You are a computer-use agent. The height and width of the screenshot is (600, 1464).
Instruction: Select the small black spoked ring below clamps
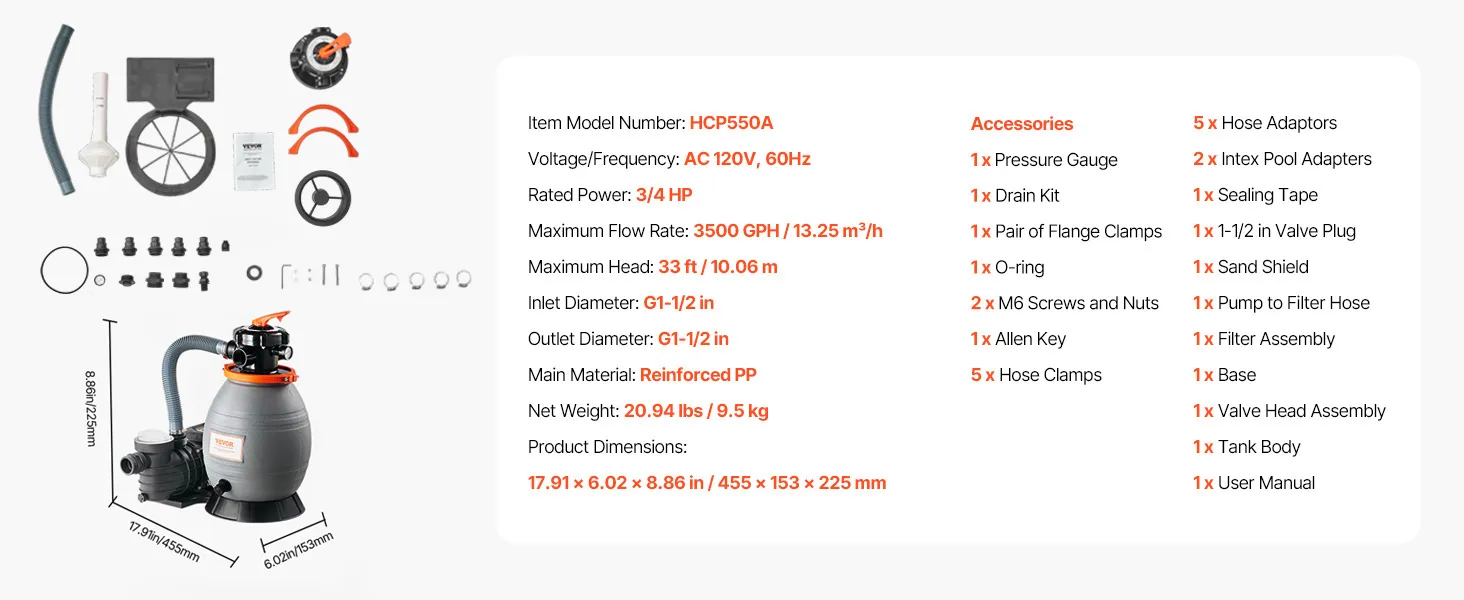[322, 197]
